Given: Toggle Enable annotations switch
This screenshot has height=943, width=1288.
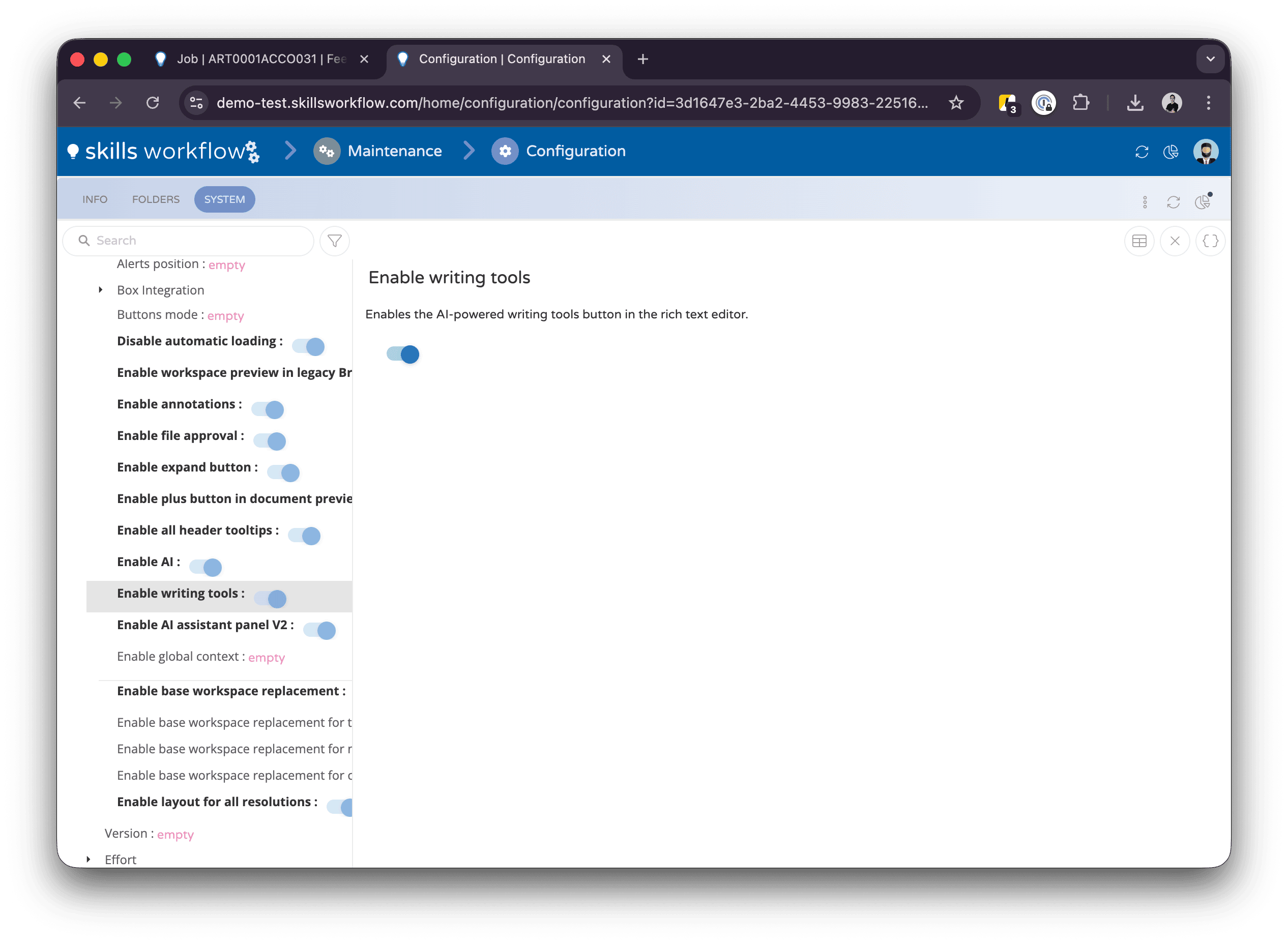Looking at the screenshot, I should (x=268, y=409).
